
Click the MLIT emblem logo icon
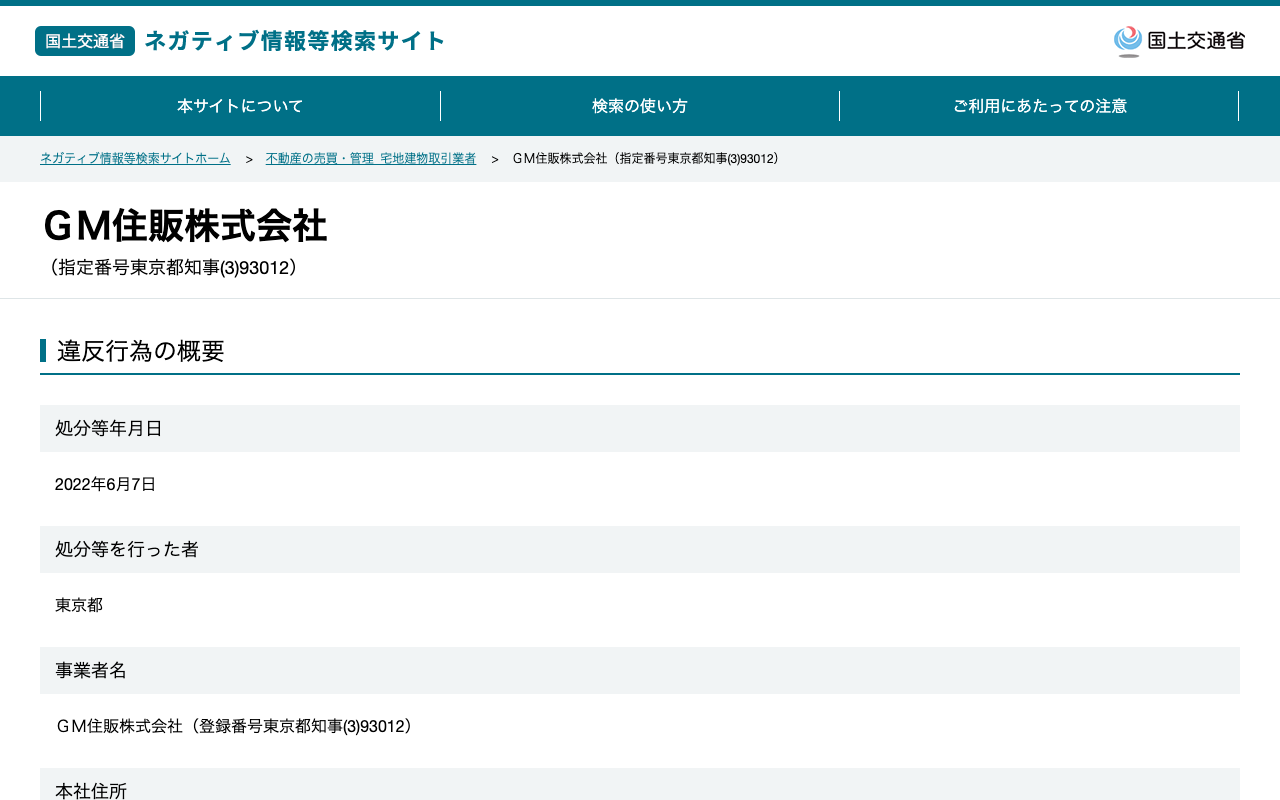[x=1128, y=41]
